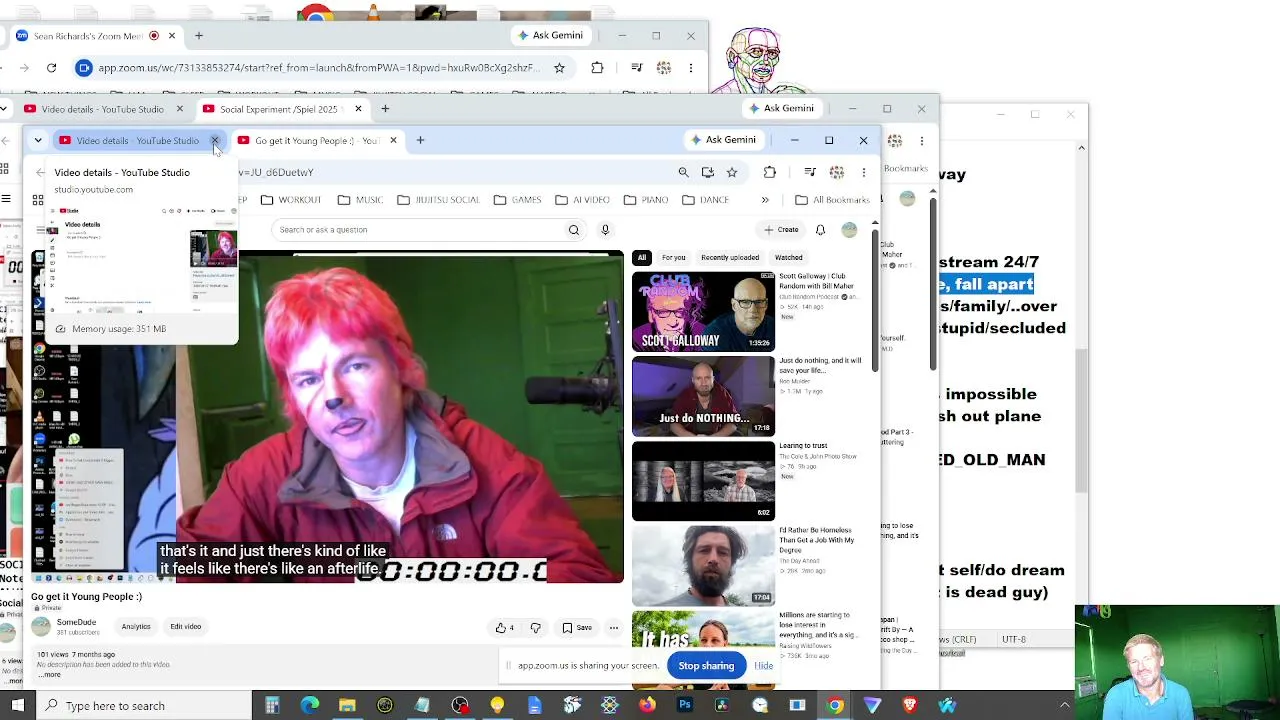Open Firefox from the taskbar
The image size is (1280, 720).
point(647,706)
